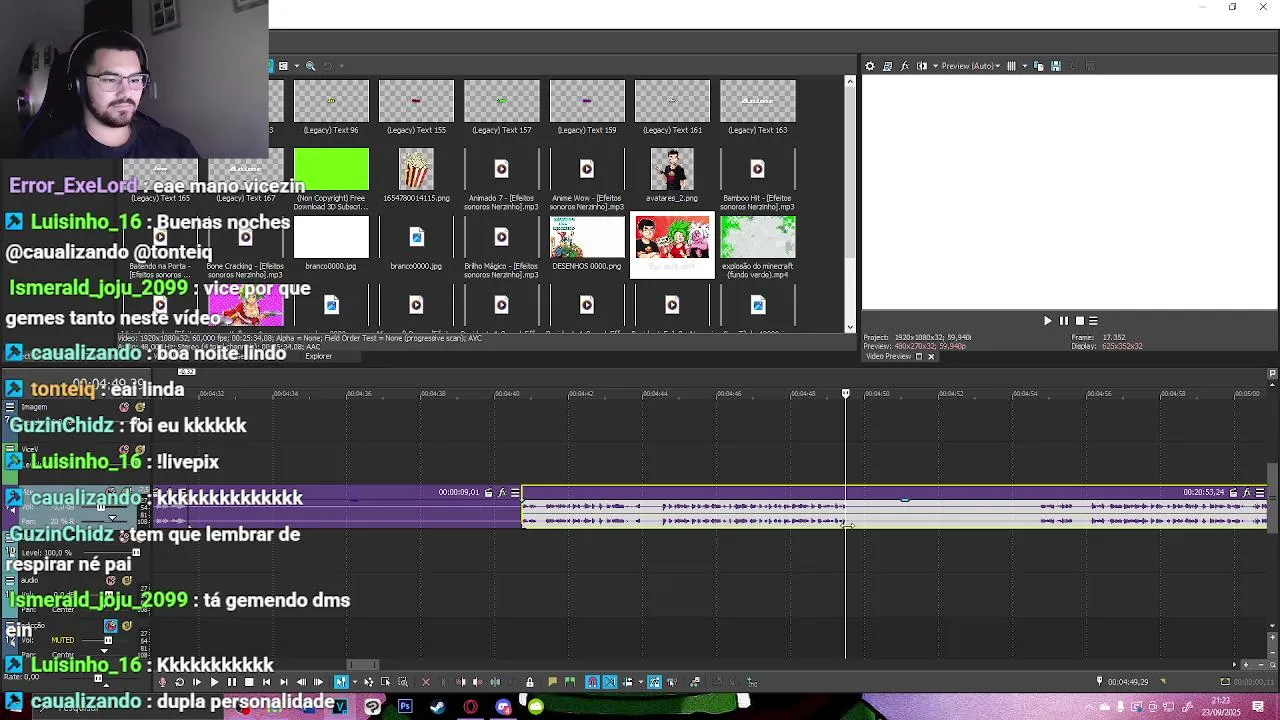1280x720 pixels.
Task: Pause the preview in the preview window
Action: 1064,321
